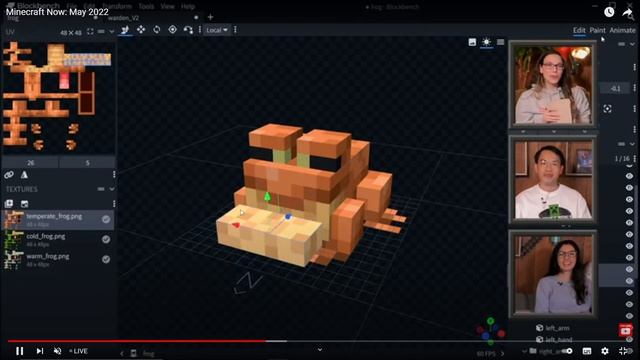Jump to LIVE in the player
This screenshot has height=360, width=640.
tap(78, 351)
